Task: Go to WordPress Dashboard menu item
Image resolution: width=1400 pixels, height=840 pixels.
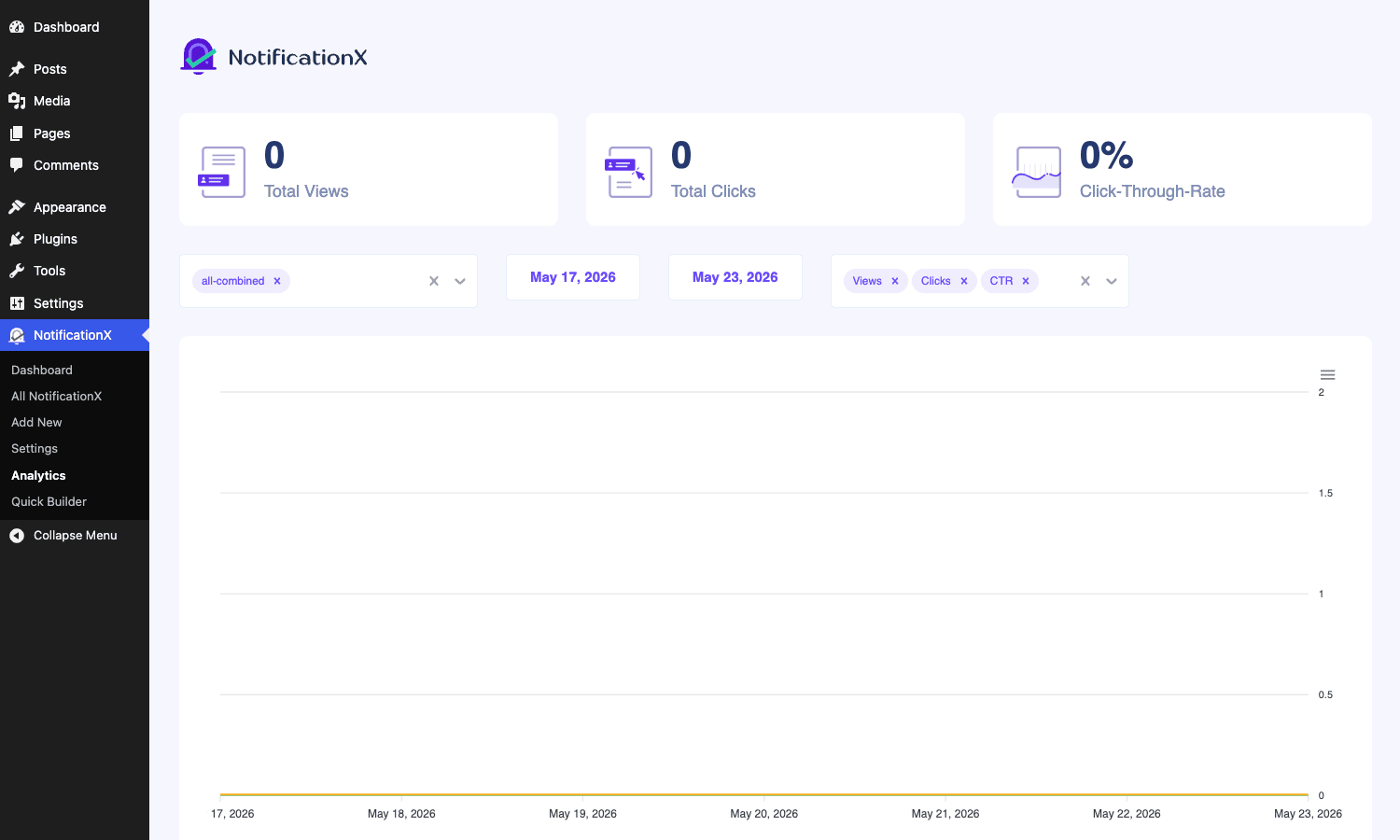Action: coord(75,27)
